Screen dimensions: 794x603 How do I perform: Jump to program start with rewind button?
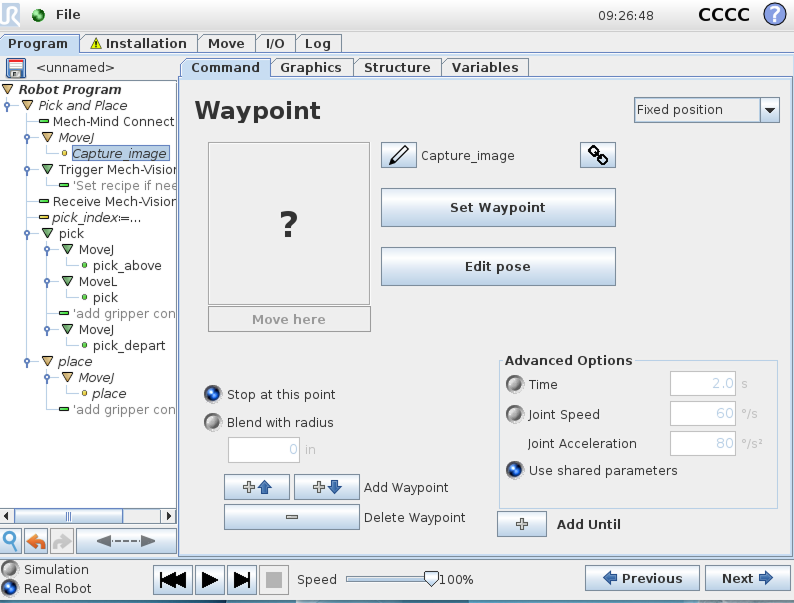[174, 579]
